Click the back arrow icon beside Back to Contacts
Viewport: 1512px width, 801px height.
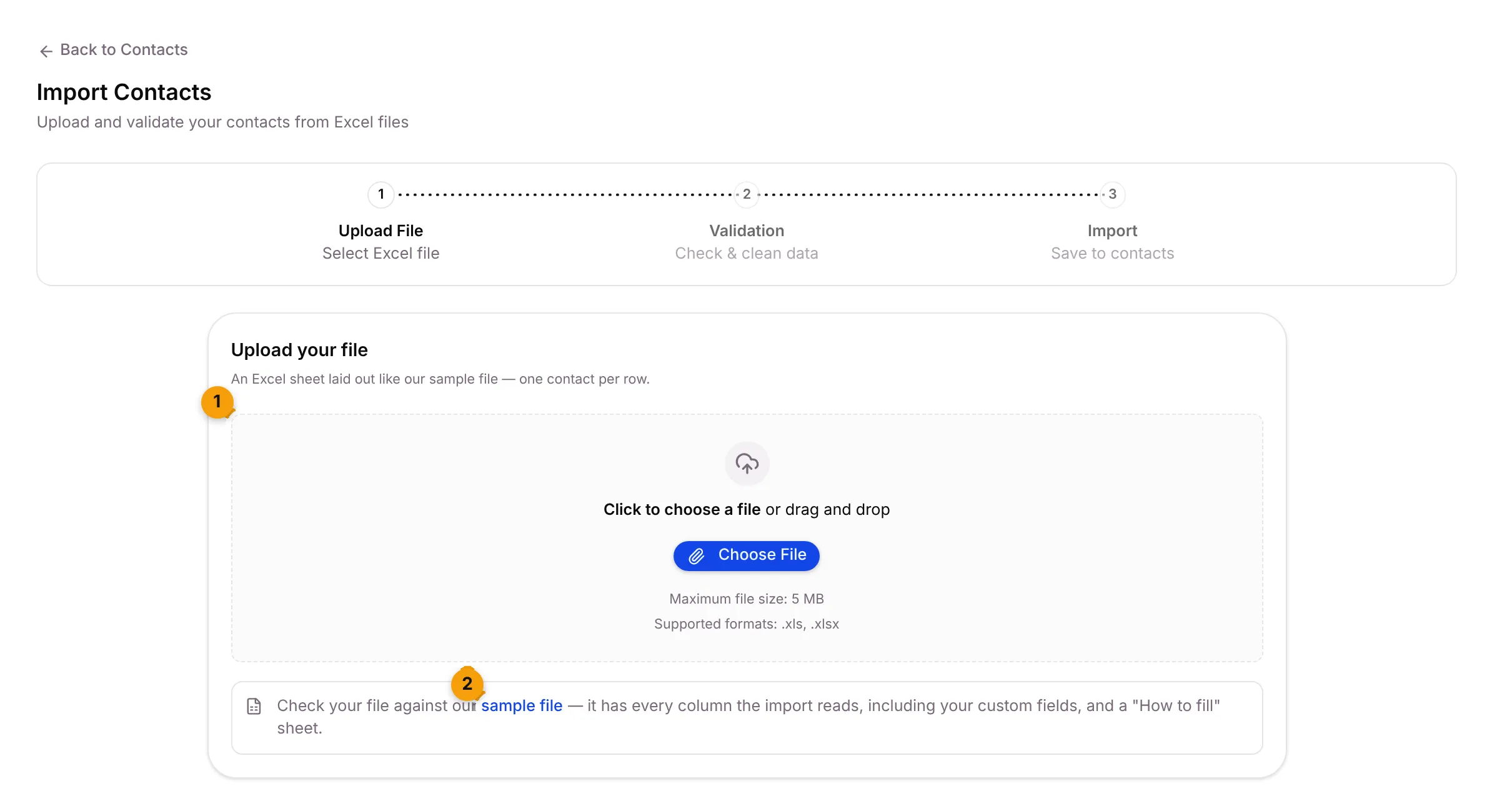click(x=46, y=51)
